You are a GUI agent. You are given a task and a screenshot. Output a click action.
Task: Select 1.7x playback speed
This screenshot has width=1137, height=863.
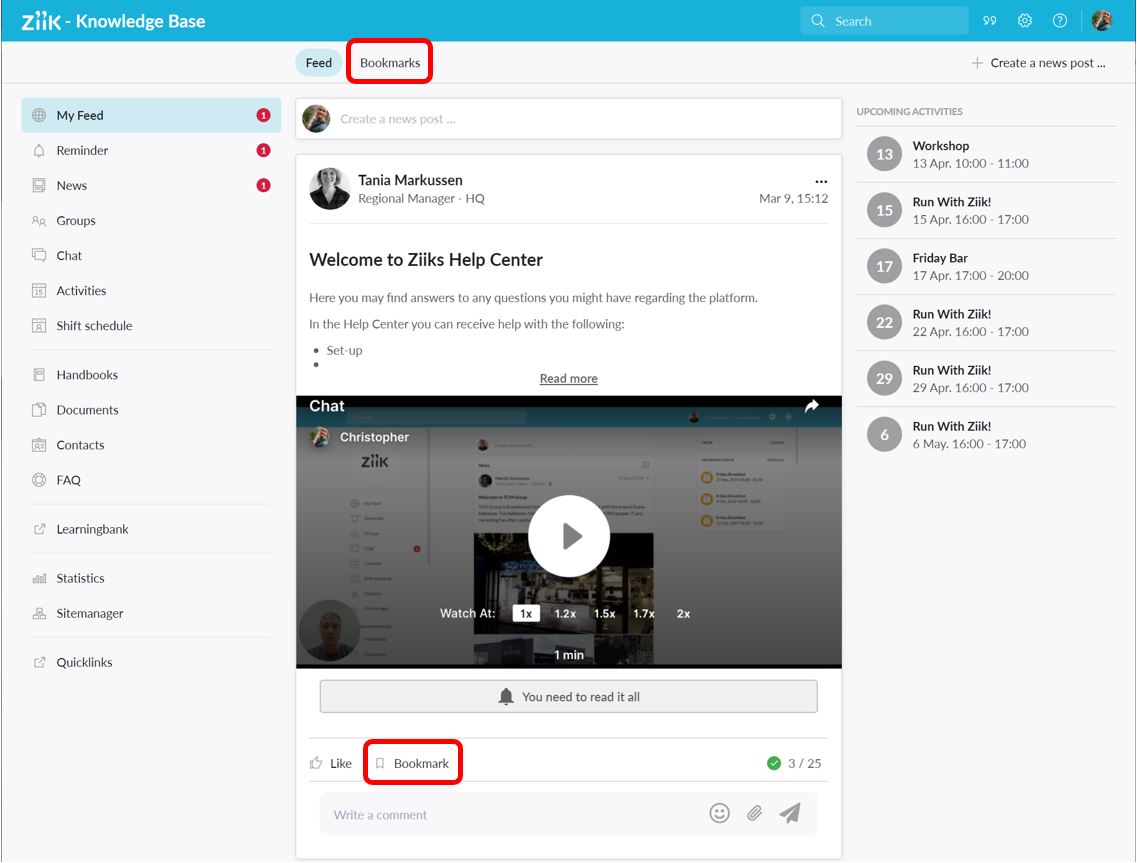coord(644,614)
